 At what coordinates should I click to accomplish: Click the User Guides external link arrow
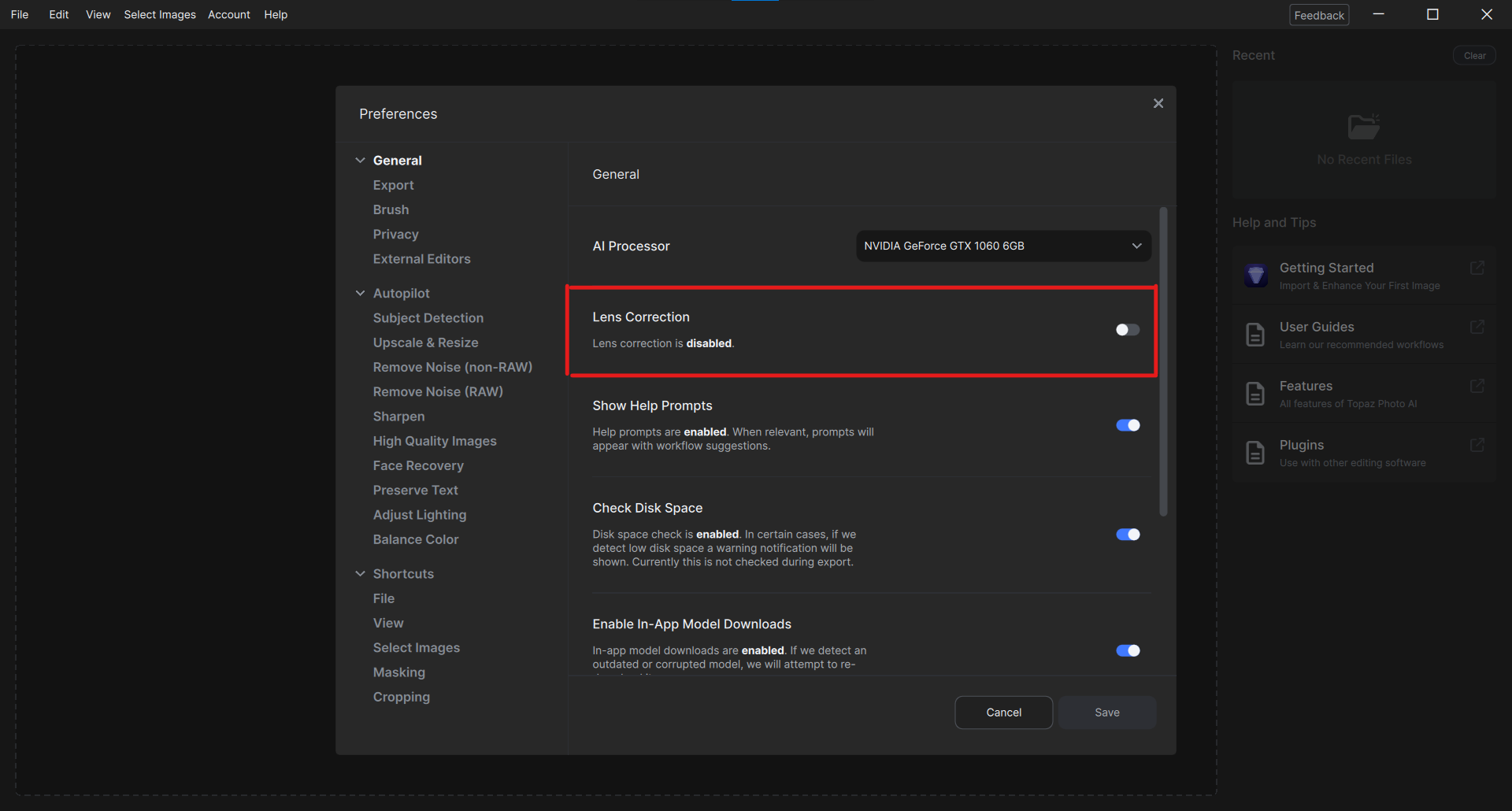(1478, 327)
